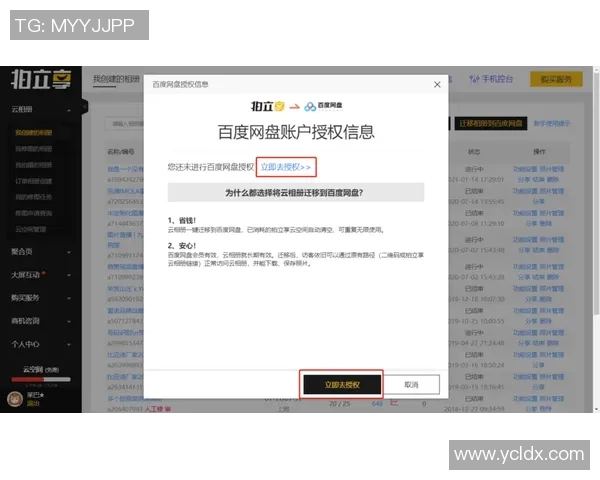Expand the 个人中心 sidebar section
Image resolution: width=600 pixels, height=480 pixels.
(x=41, y=344)
